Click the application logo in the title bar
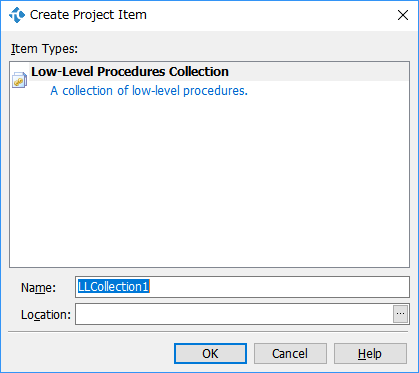Image resolution: width=419 pixels, height=373 pixels. (x=17, y=15)
